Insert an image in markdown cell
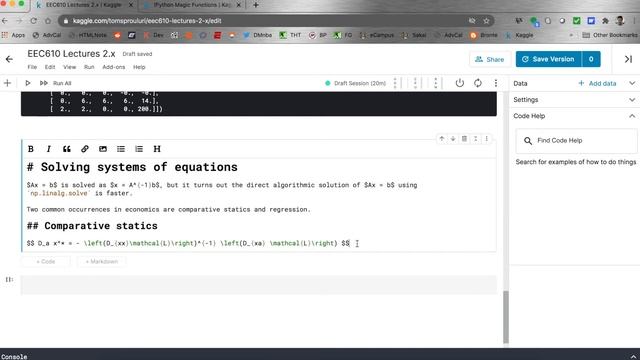This screenshot has height=360, width=640. (103, 149)
